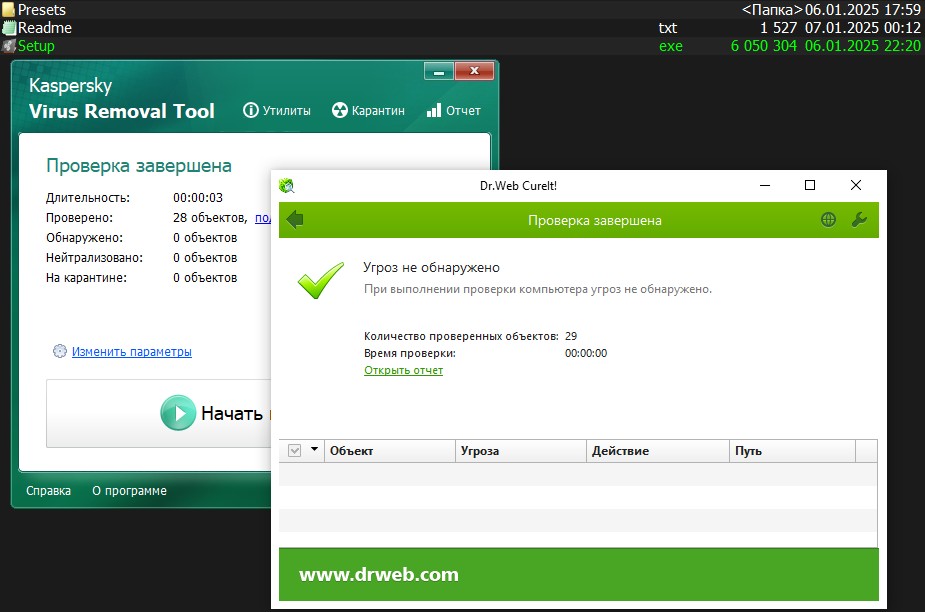Screen dimensions: 925x612
Task: Close the Dr.Web CureIt window
Action: [856, 185]
